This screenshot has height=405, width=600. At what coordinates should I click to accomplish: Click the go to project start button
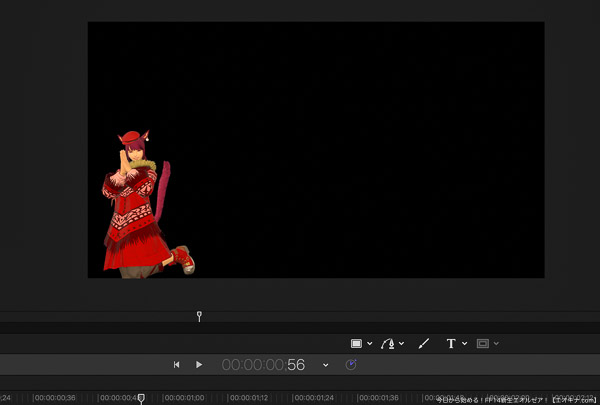tap(176, 364)
